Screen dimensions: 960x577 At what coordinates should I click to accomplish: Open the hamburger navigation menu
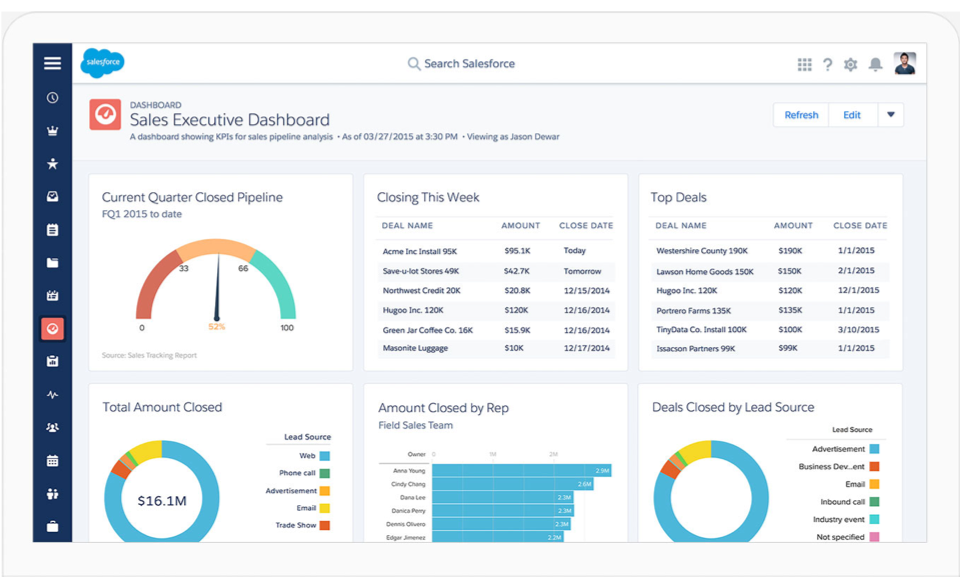53,63
